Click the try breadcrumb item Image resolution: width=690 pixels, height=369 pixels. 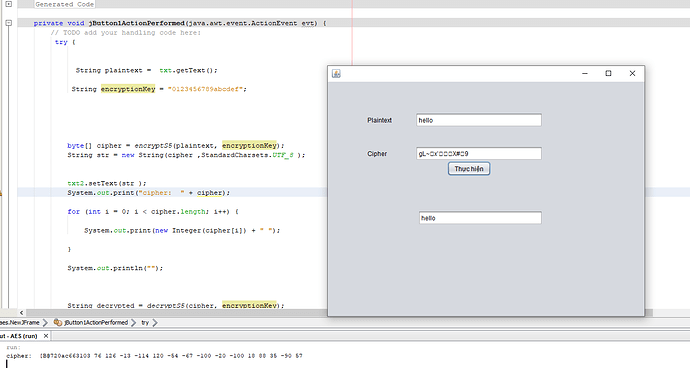[145, 323]
